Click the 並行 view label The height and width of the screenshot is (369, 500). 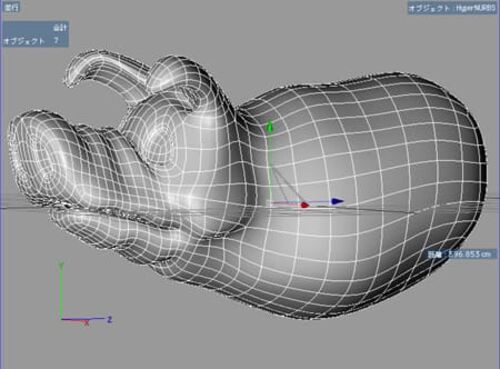tap(11, 7)
